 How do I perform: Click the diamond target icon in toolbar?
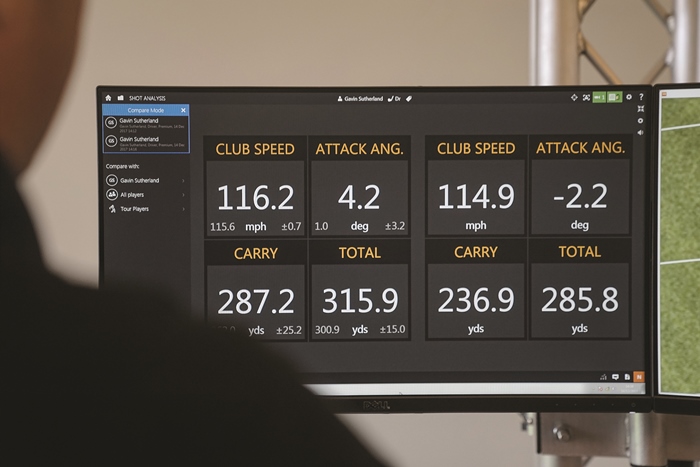[574, 97]
